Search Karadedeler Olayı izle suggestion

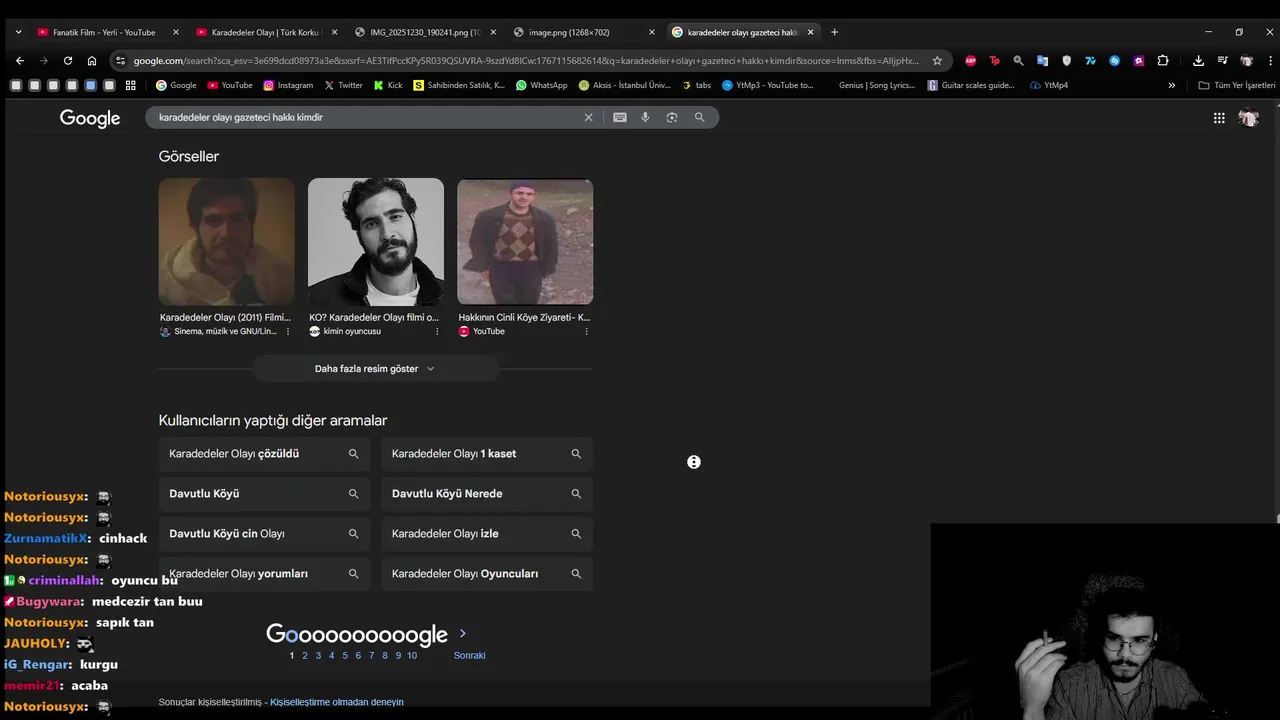point(487,534)
